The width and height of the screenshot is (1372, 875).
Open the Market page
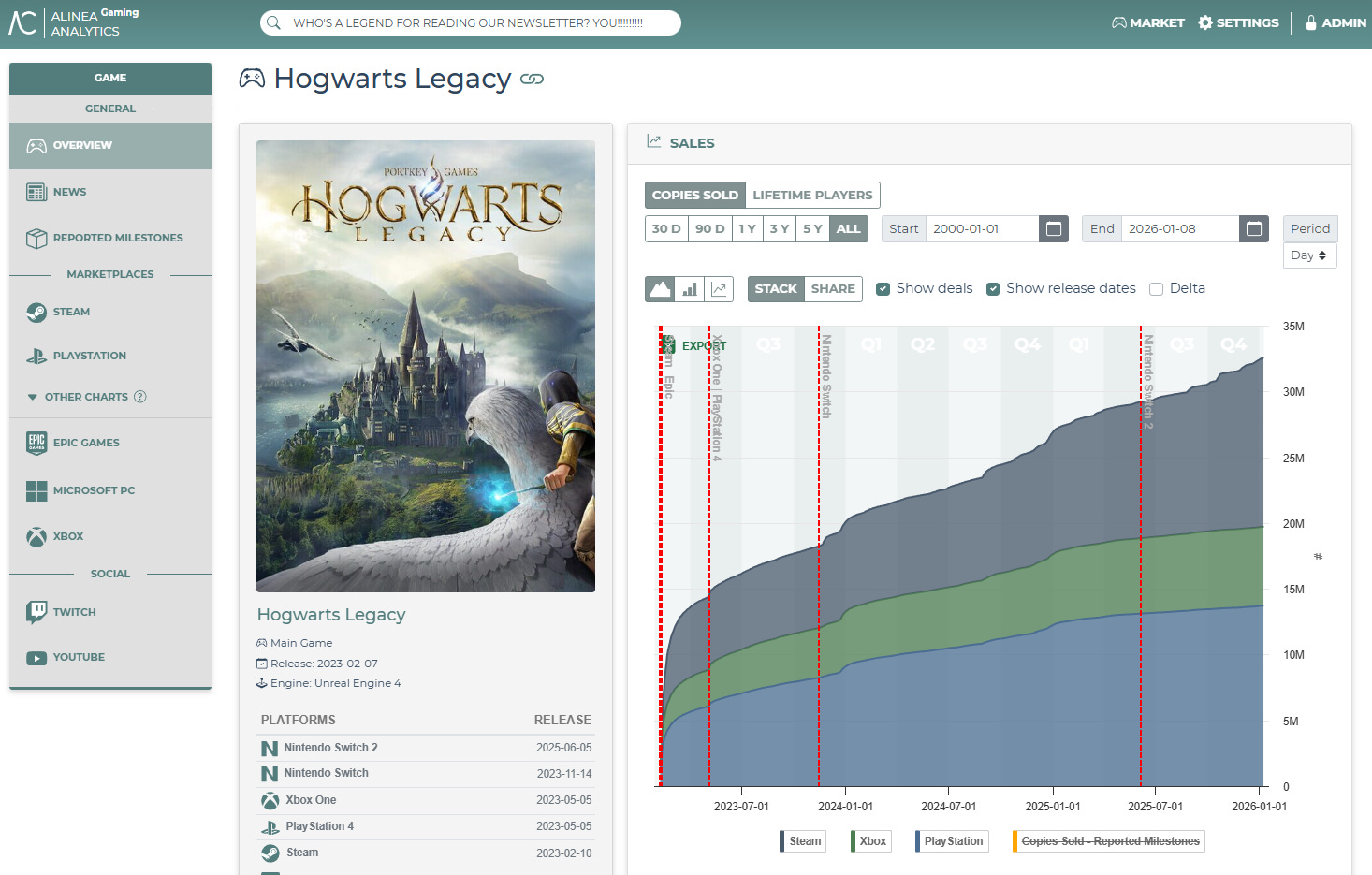point(1148,22)
